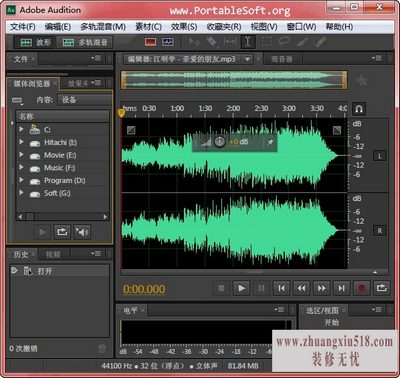
Task: Open 窗口(W) menu
Action: point(301,27)
